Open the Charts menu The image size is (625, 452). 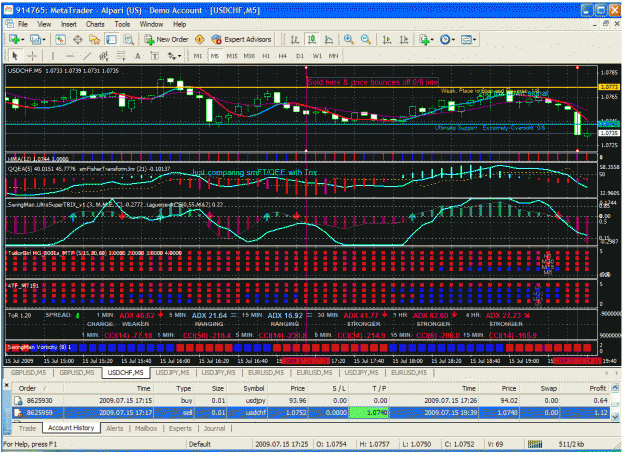point(95,24)
